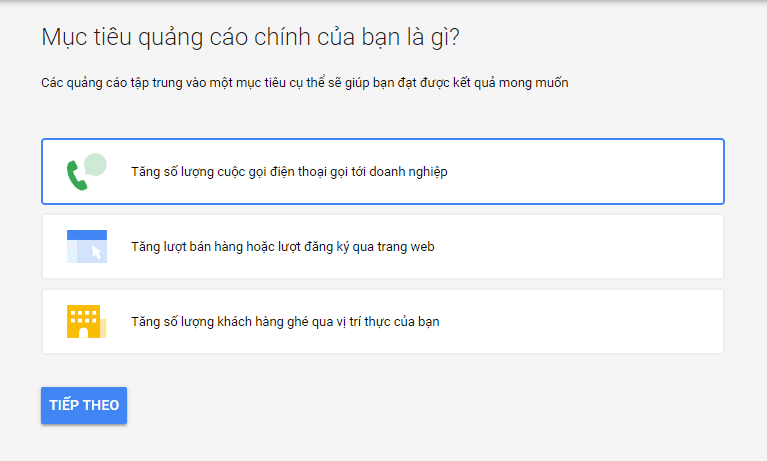The height and width of the screenshot is (461, 767).
Task: Click the description text under the heading
Action: 304,83
